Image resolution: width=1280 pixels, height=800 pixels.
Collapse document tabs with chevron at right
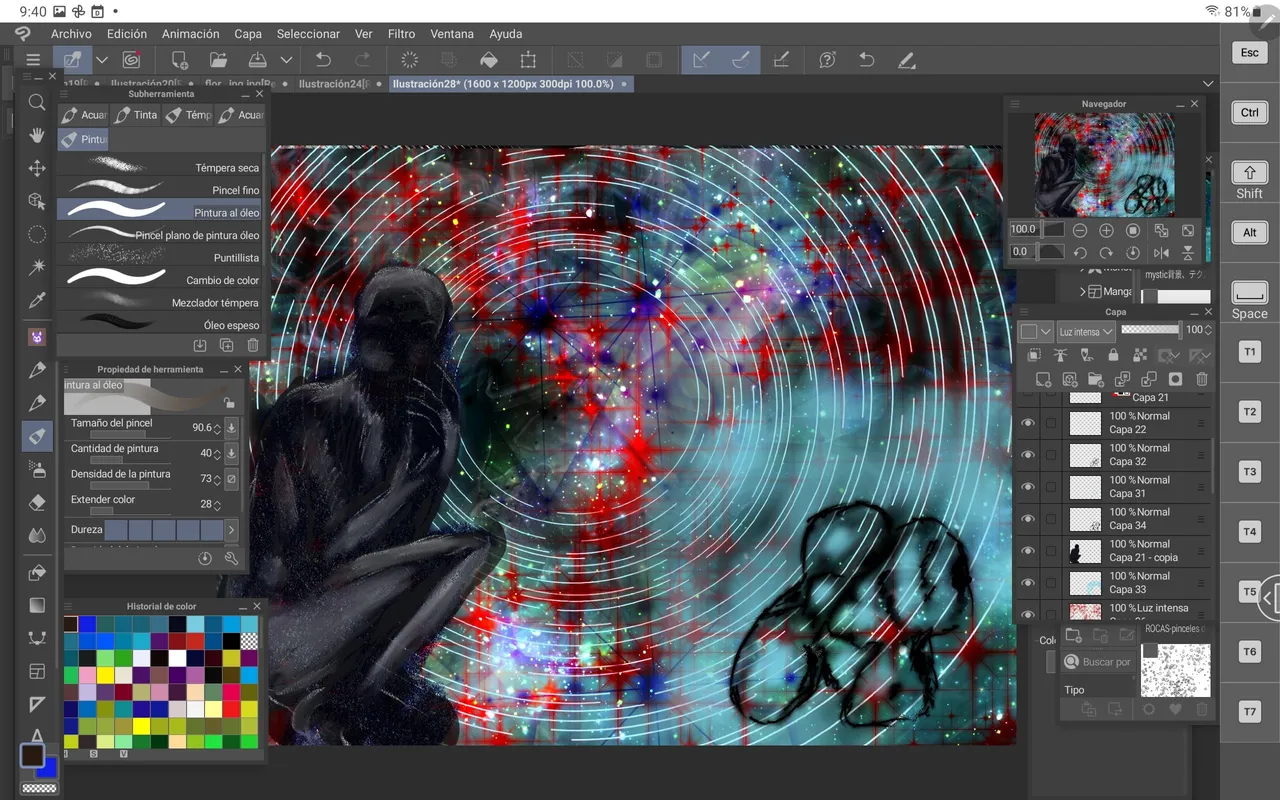pos(1208,84)
